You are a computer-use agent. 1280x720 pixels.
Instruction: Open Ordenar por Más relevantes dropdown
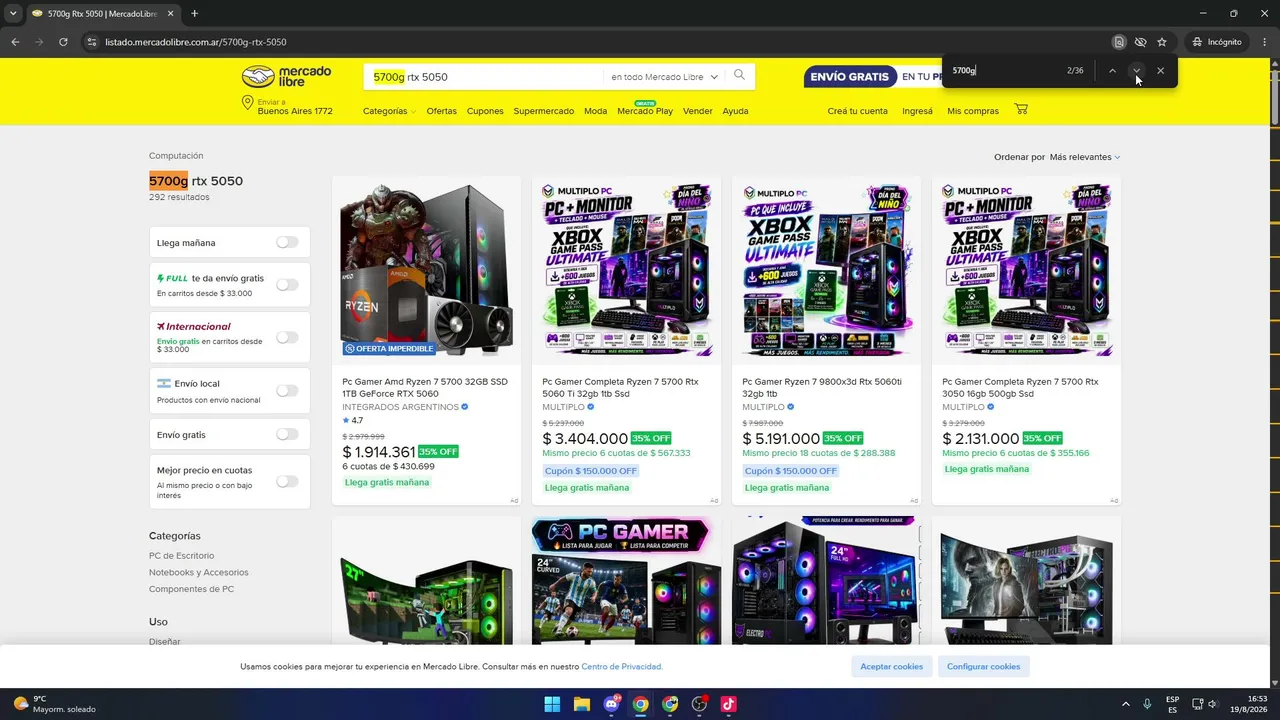(x=1085, y=157)
